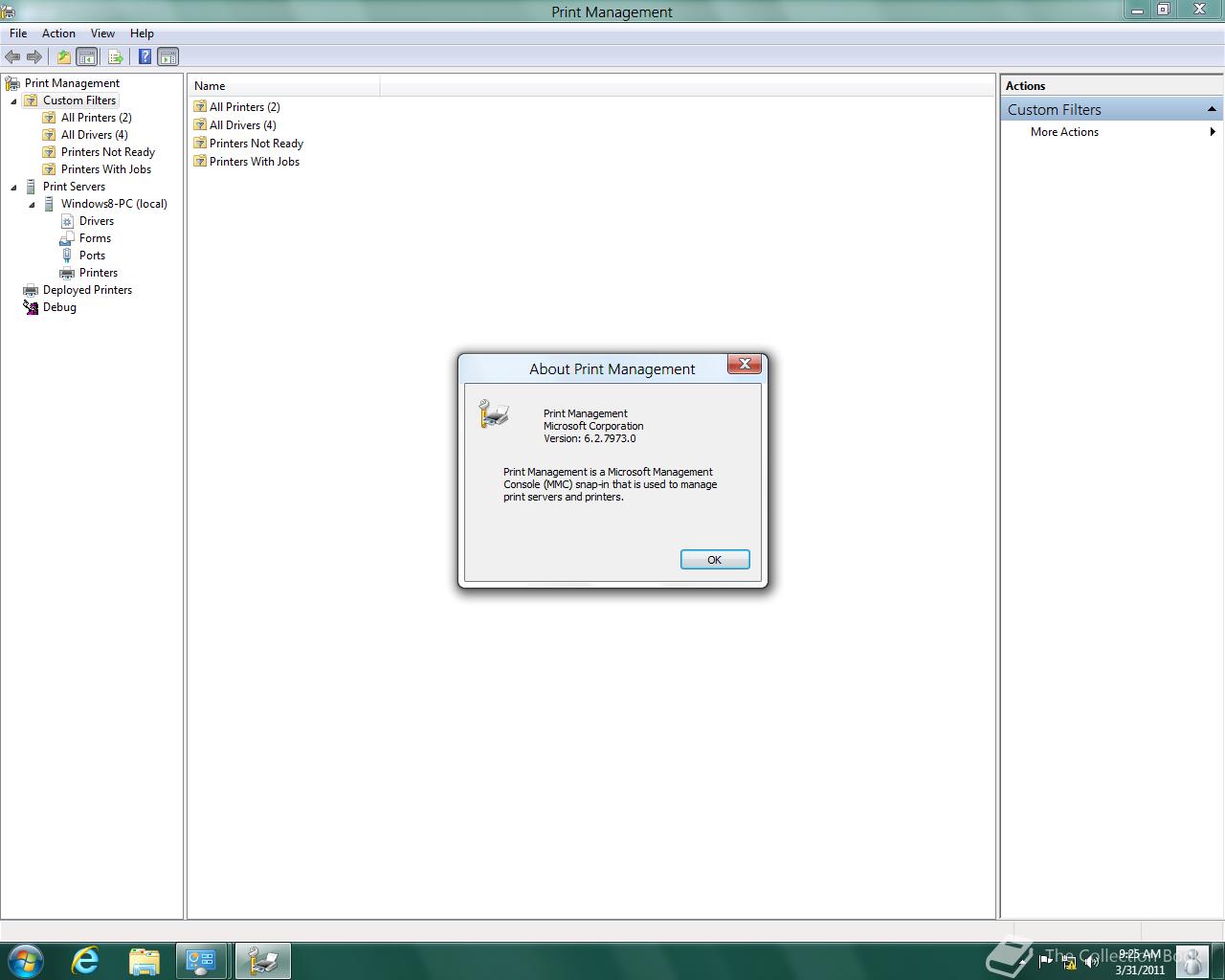Click the Up One Level folder icon
This screenshot has width=1225, height=980.
[x=63, y=57]
